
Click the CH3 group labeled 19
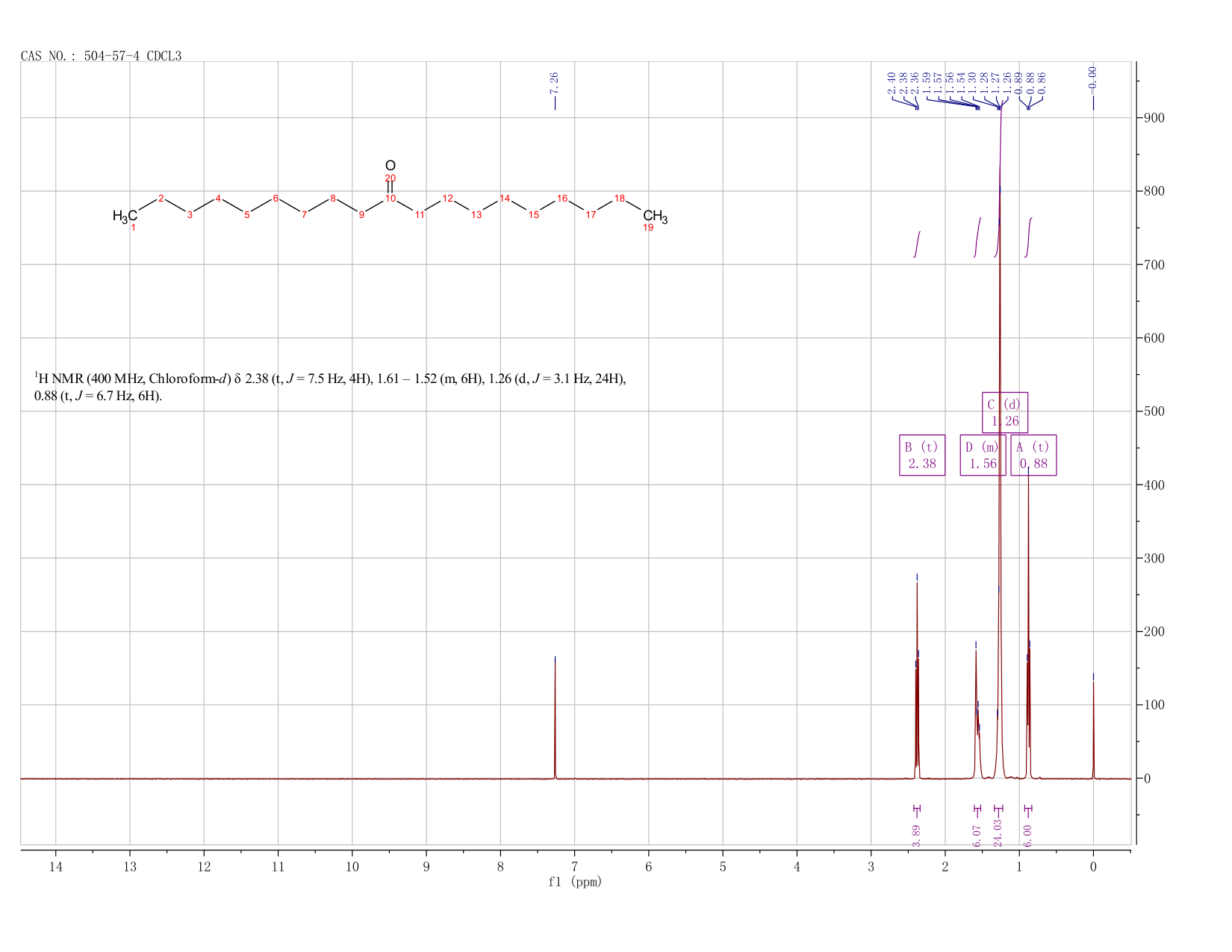[655, 217]
